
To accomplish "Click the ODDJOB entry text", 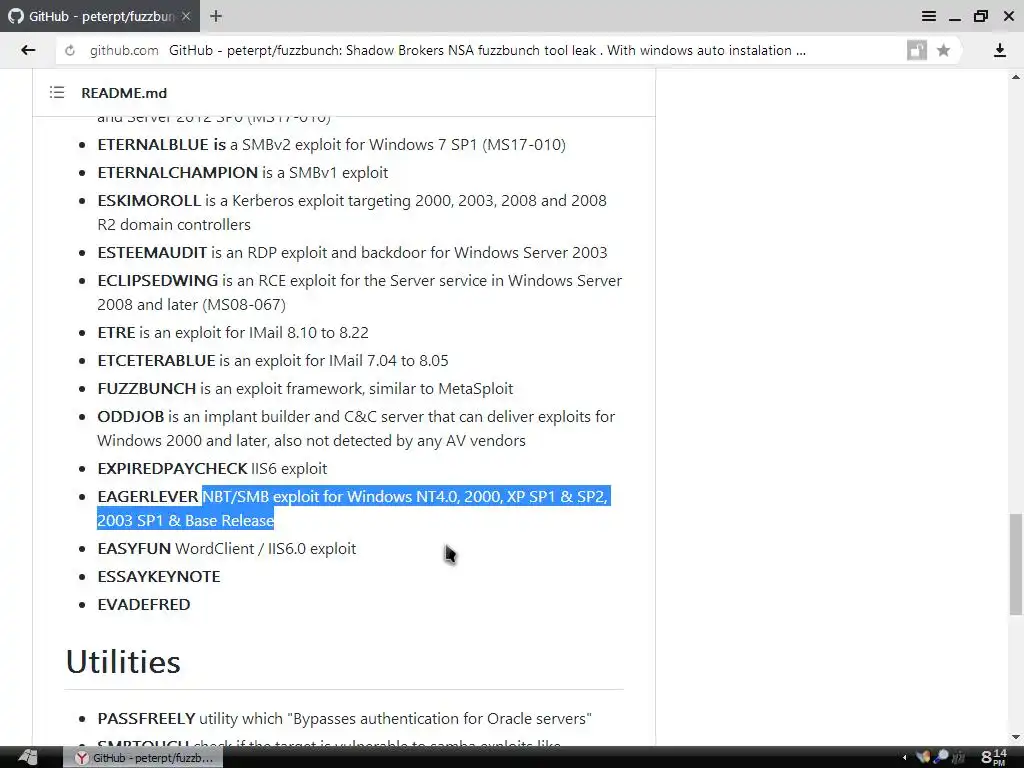I will coord(356,428).
